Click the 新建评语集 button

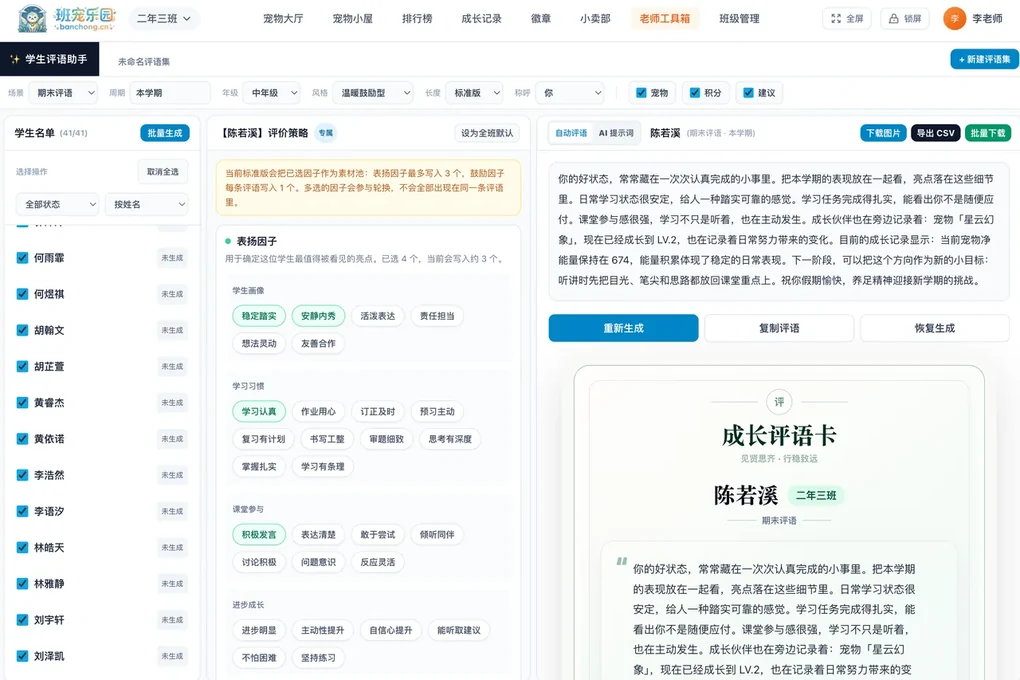pos(984,59)
